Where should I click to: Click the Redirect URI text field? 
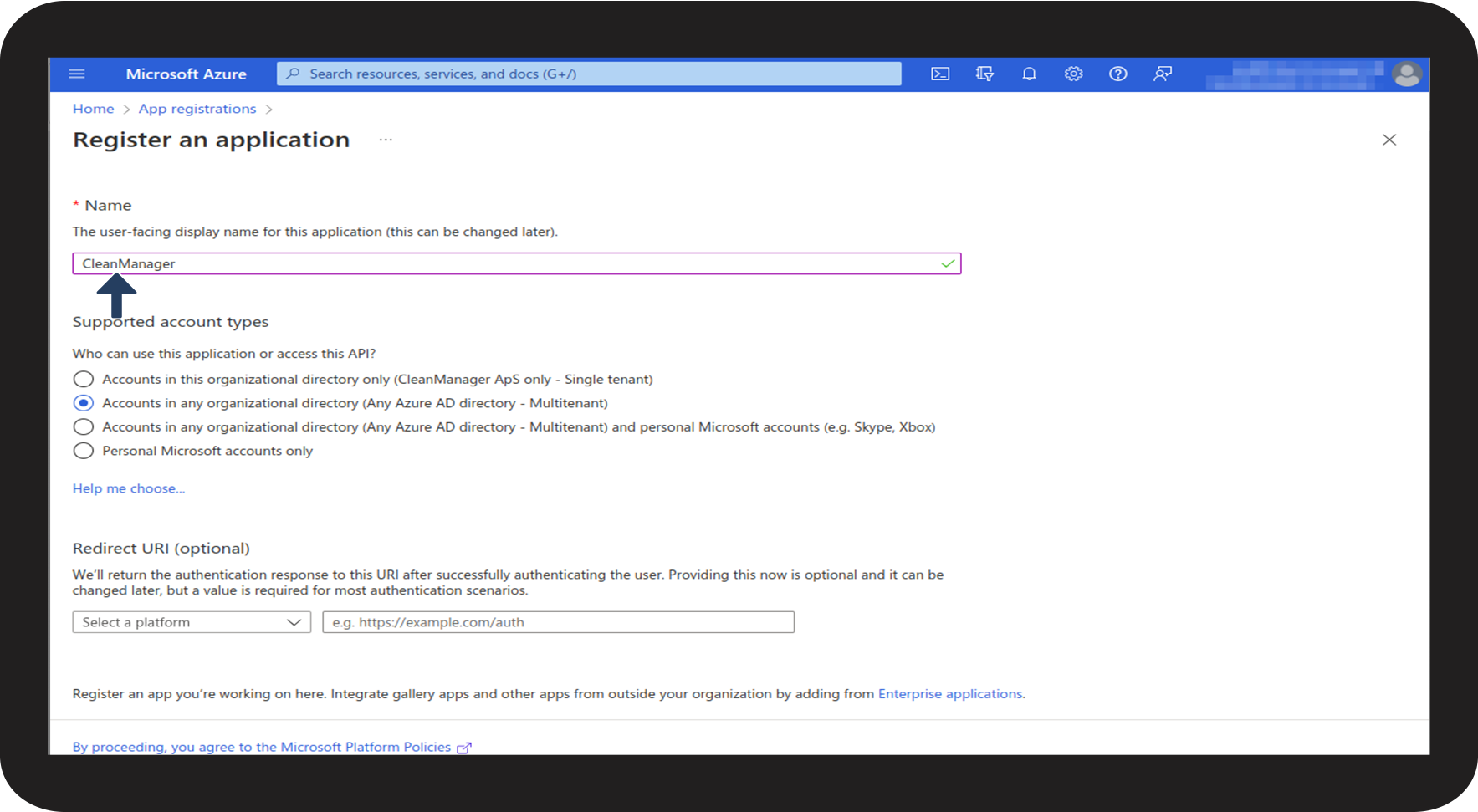click(x=558, y=622)
